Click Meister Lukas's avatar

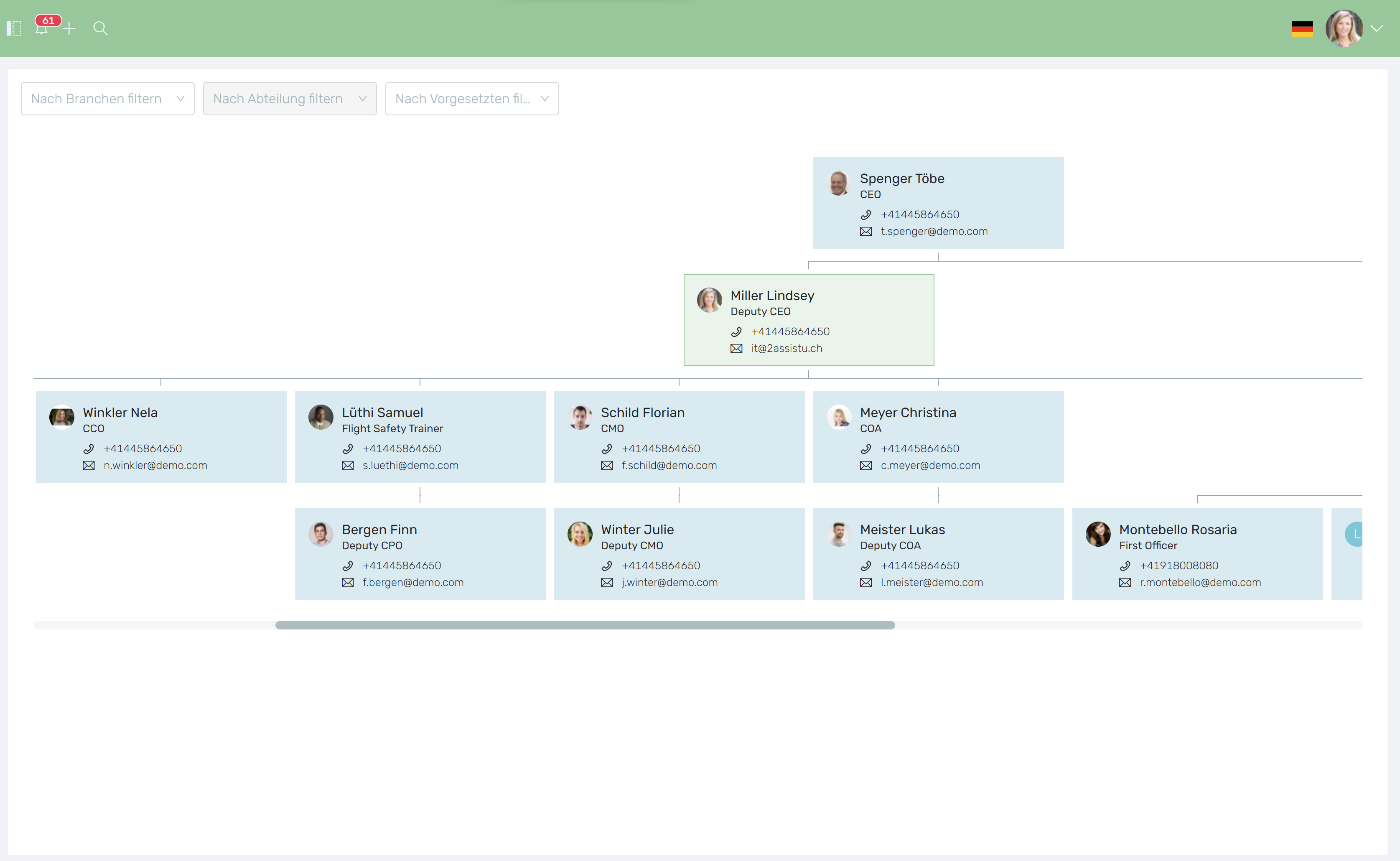[x=839, y=534]
